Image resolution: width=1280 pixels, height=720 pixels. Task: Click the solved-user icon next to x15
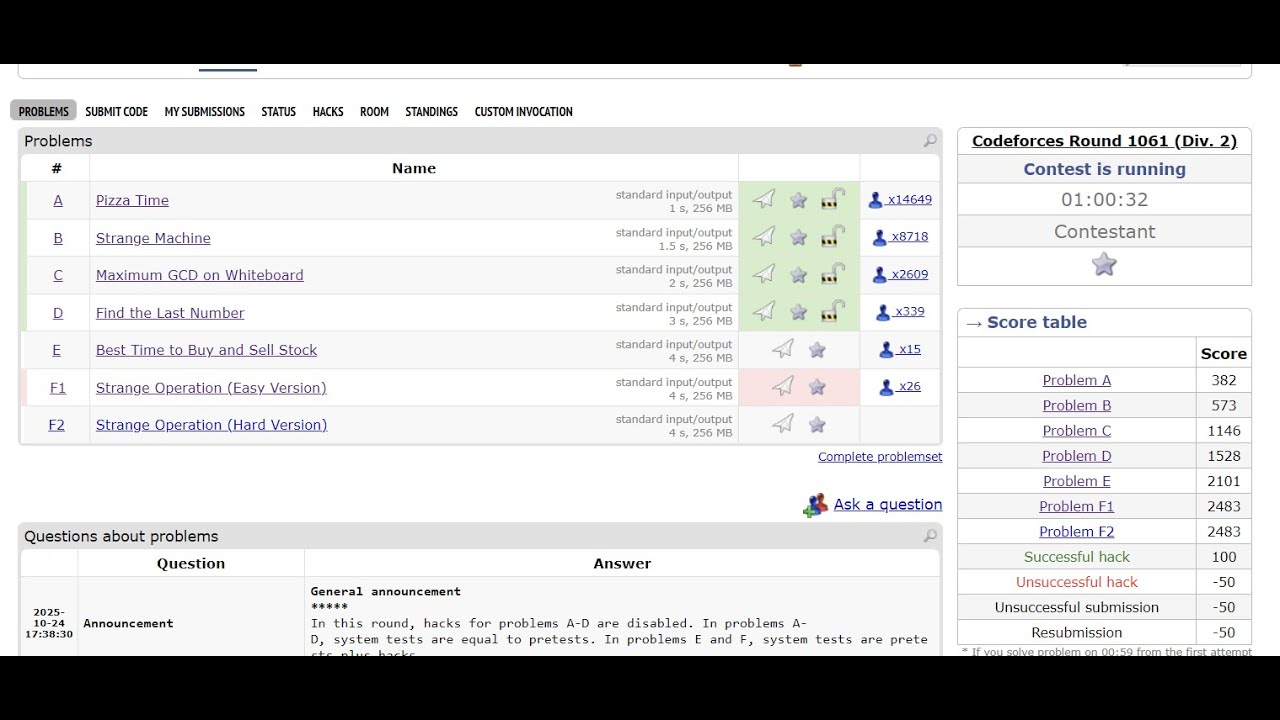[886, 350]
